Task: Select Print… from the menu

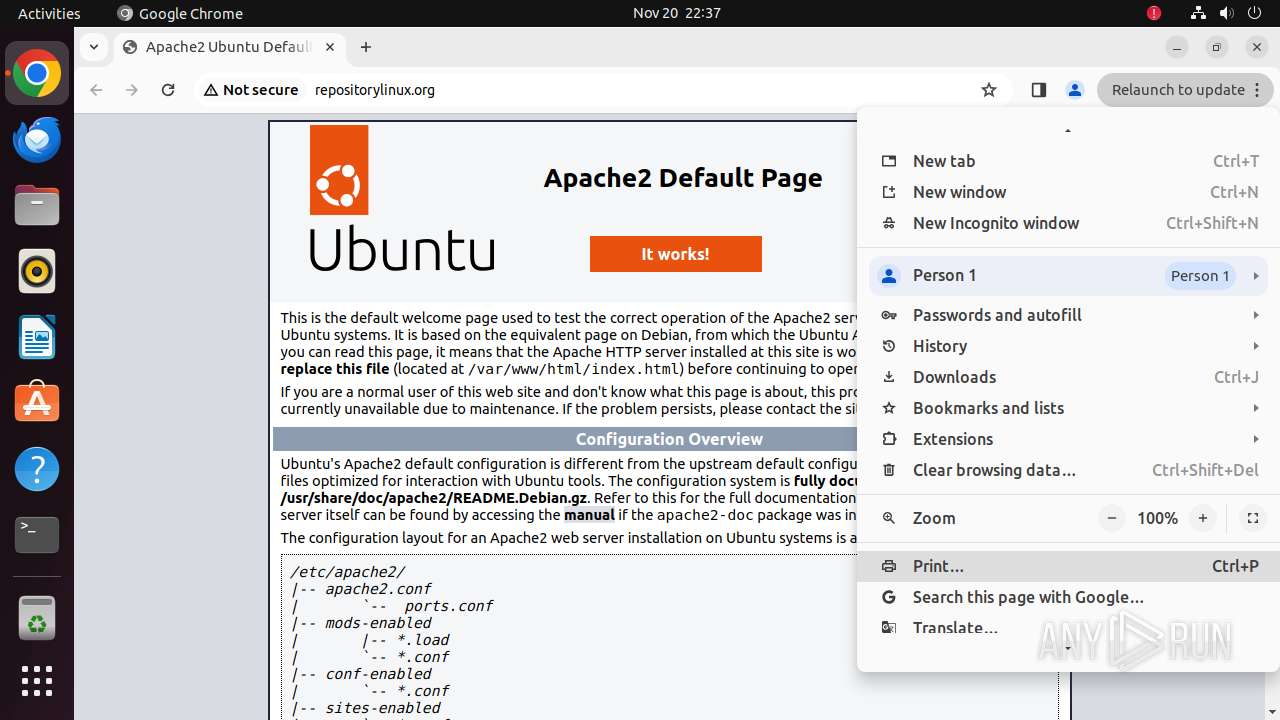Action: pos(1069,566)
